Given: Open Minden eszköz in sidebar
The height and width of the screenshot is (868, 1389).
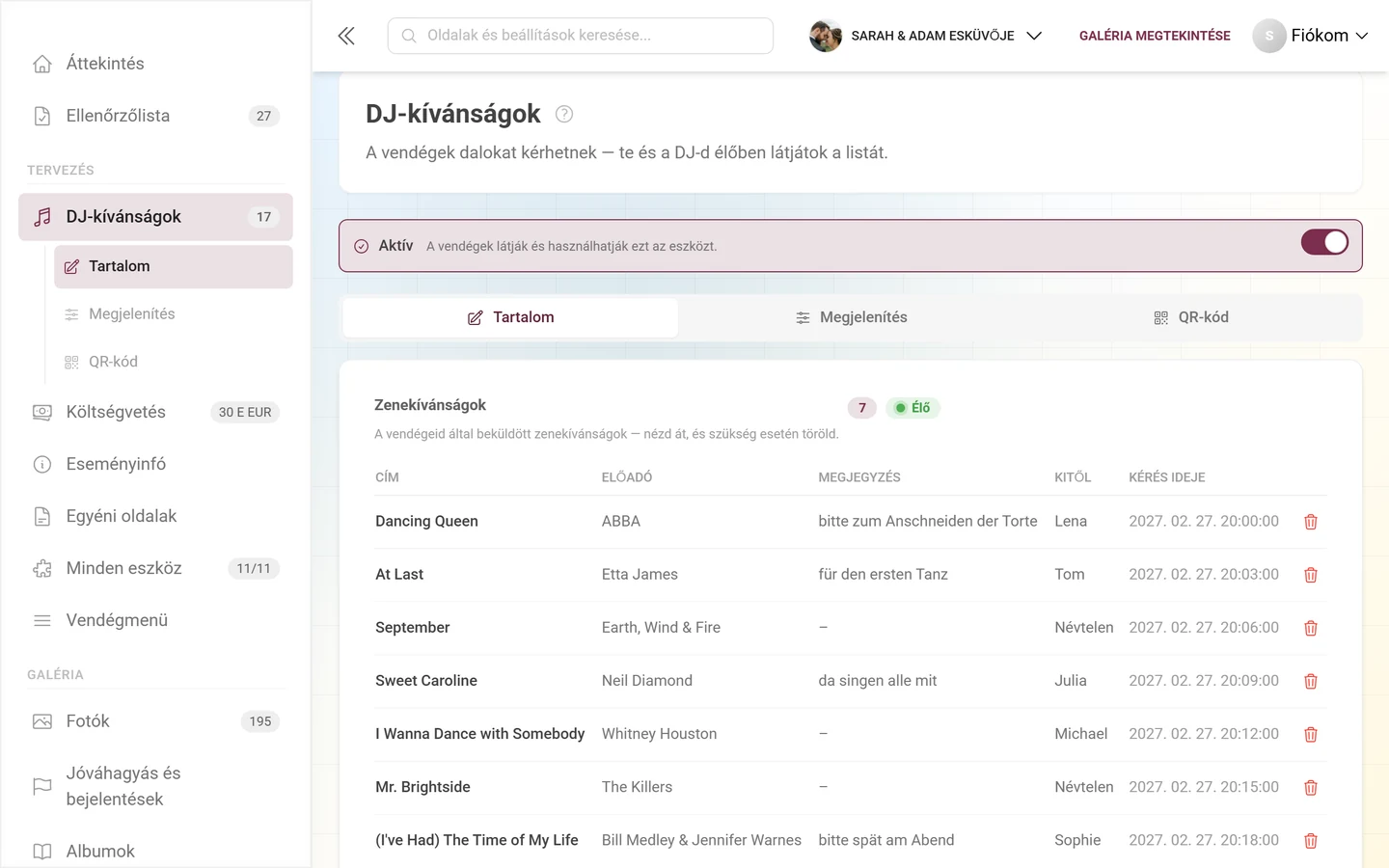Looking at the screenshot, I should pyautogui.click(x=155, y=568).
